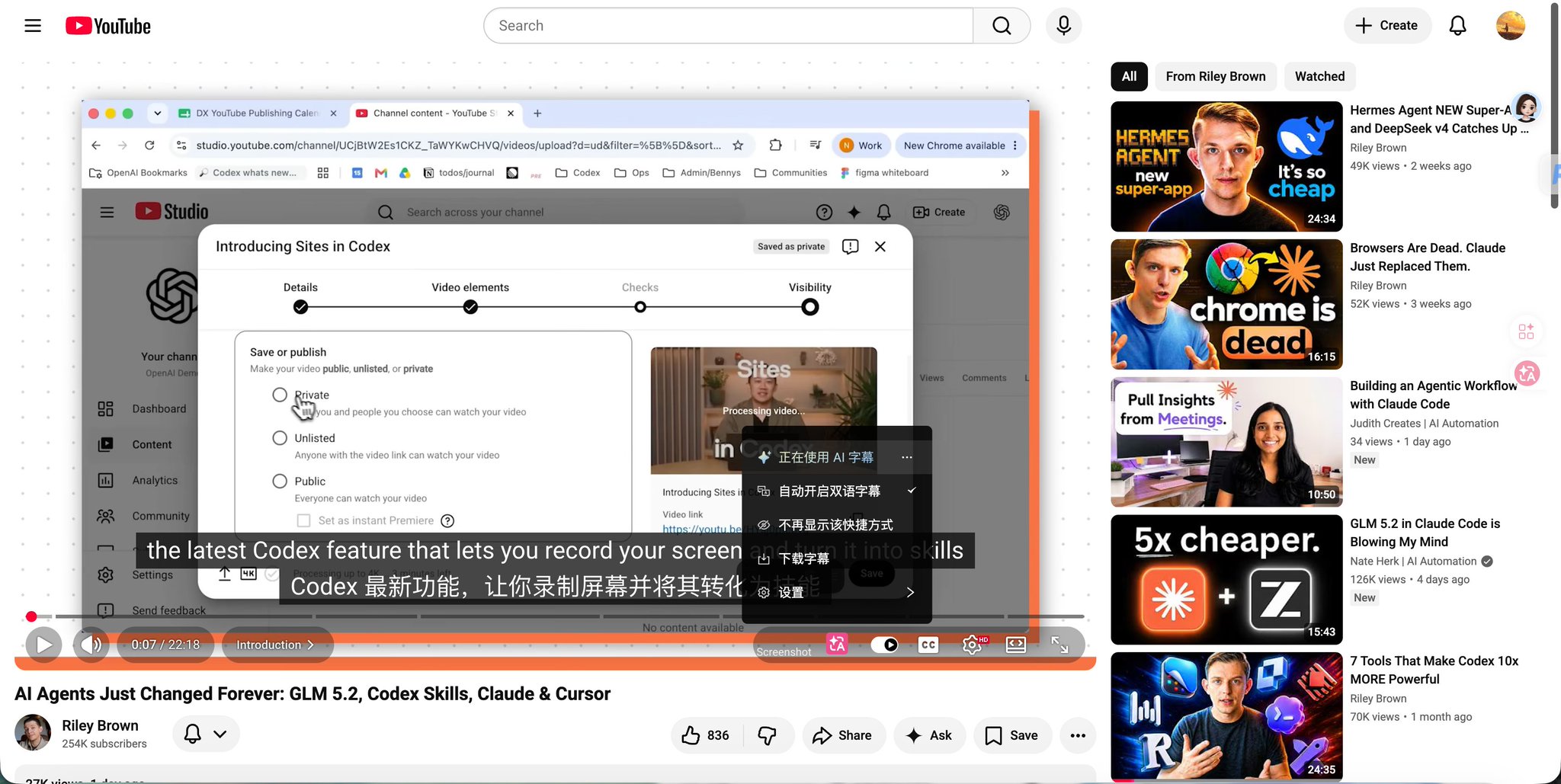The height and width of the screenshot is (784, 1561).
Task: Open the ellipsis in the AI subtitle menu
Action: coord(906,457)
